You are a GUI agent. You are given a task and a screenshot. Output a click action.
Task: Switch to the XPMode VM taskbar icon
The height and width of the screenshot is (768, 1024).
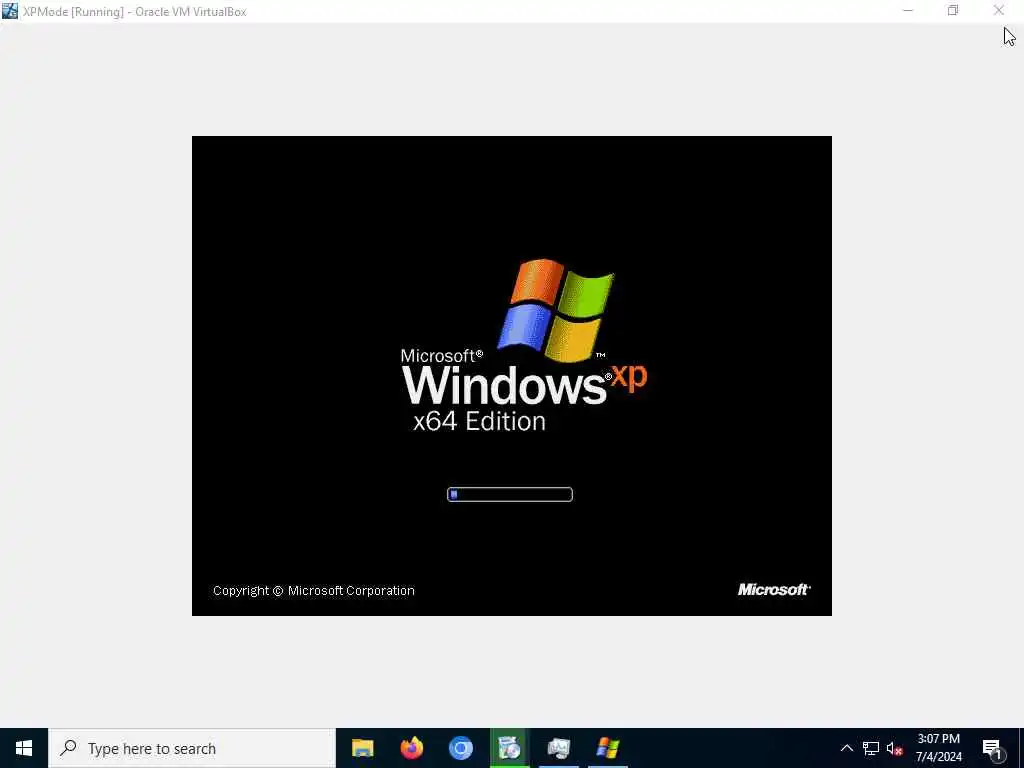tap(607, 748)
